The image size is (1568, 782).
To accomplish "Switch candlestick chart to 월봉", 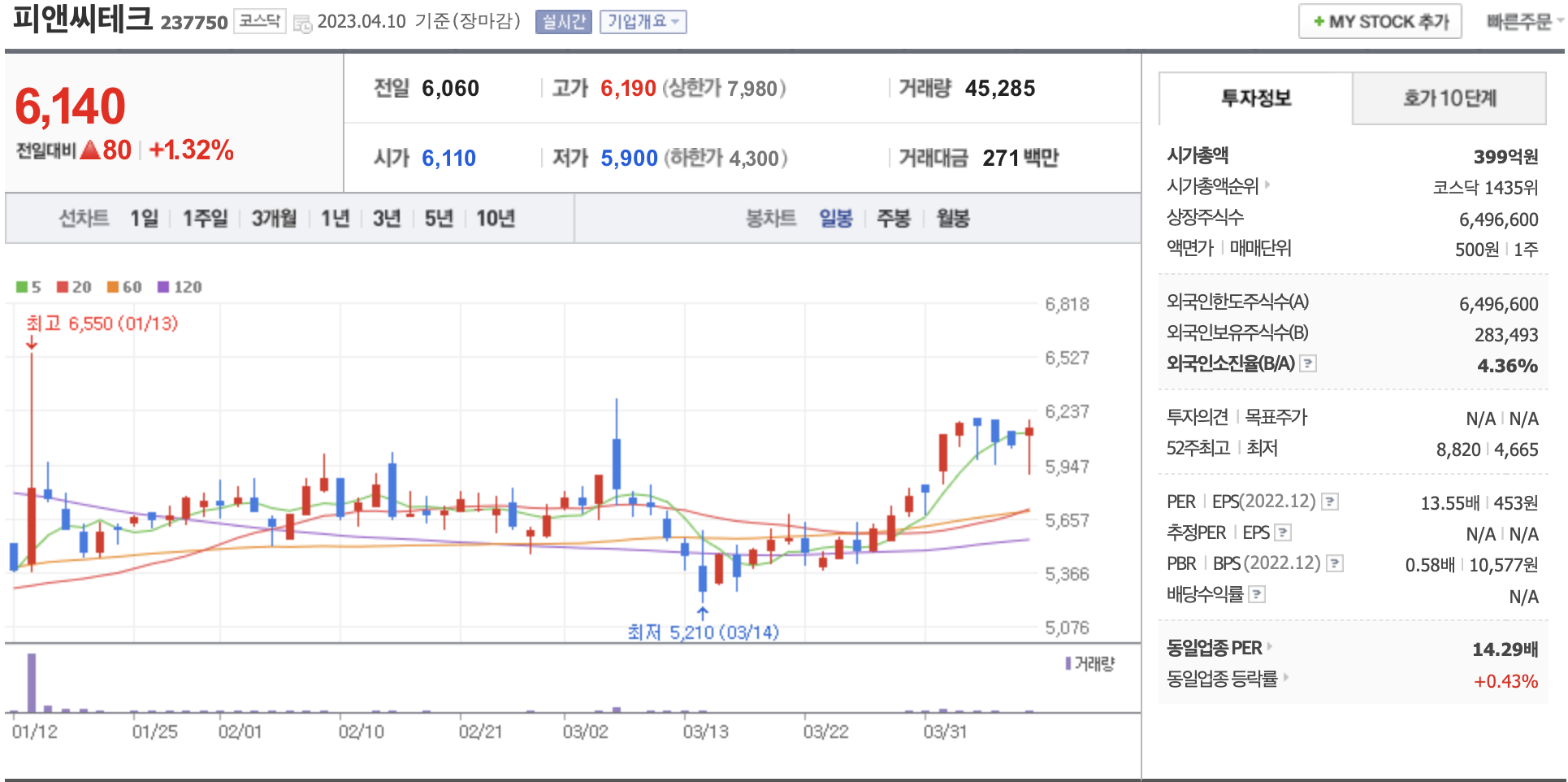I will [x=953, y=218].
